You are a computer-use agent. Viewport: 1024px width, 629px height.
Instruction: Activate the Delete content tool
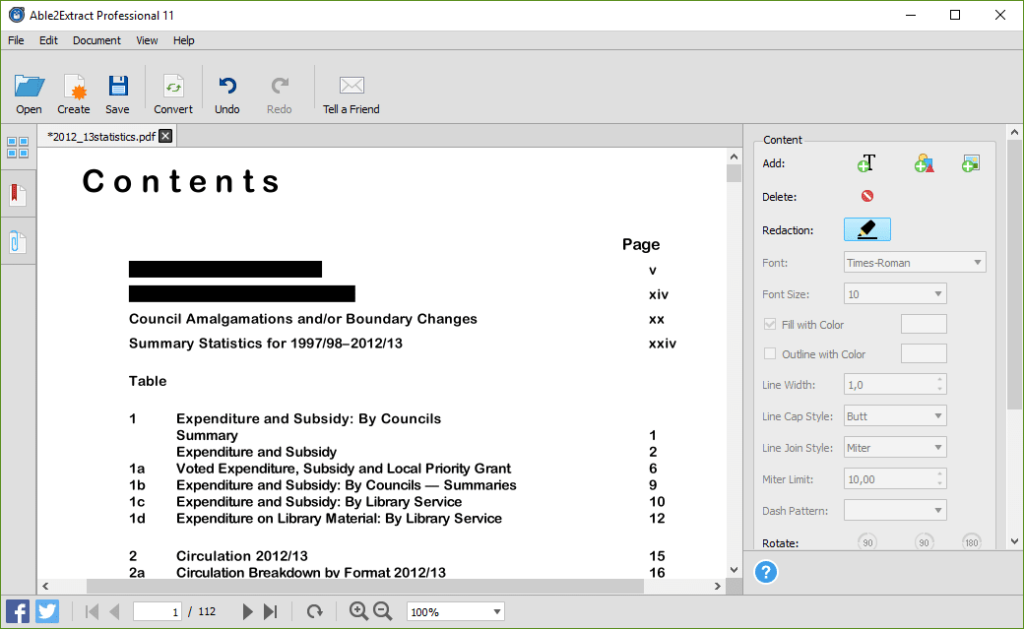point(867,196)
